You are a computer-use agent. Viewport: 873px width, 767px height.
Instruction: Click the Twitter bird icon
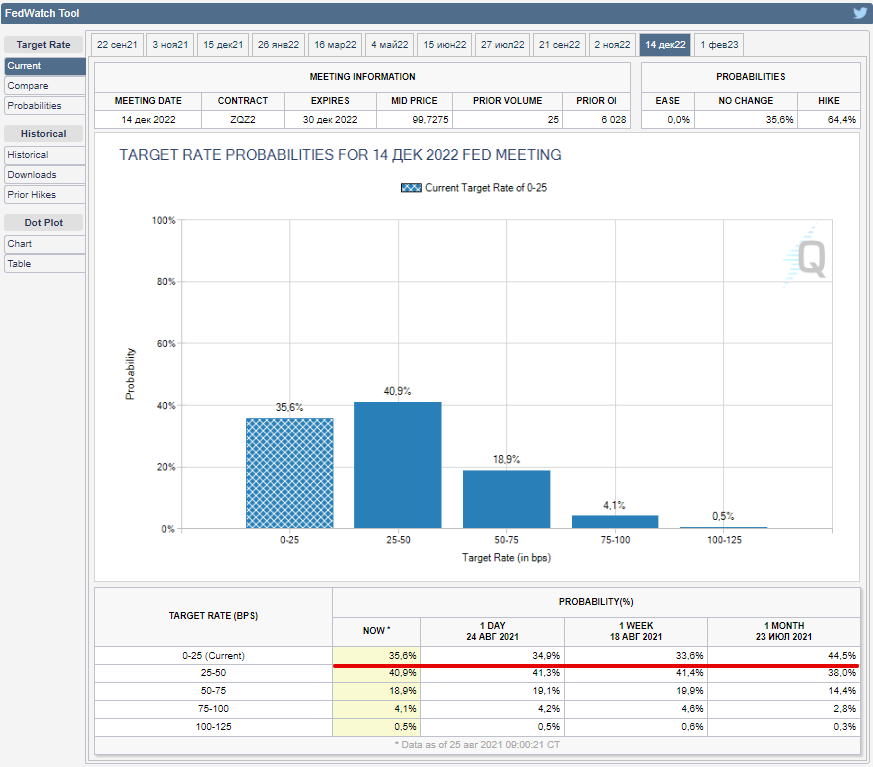tap(860, 12)
